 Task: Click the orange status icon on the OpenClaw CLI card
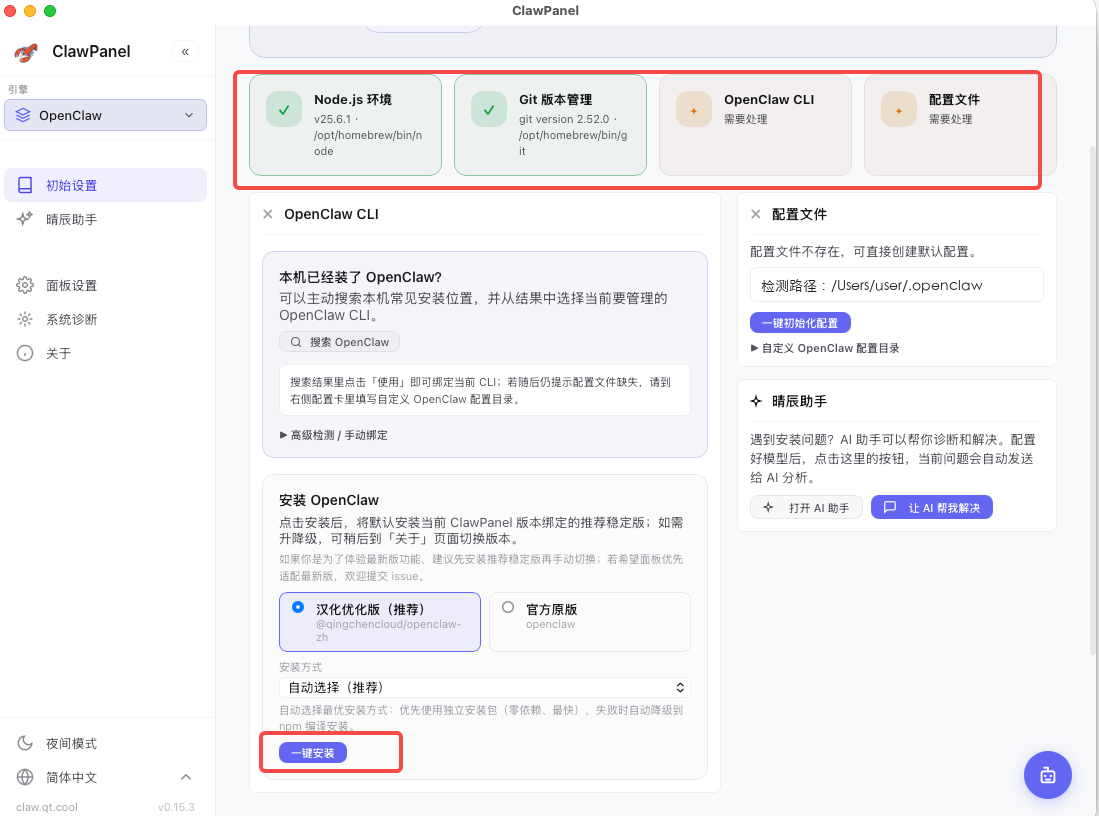(x=694, y=110)
